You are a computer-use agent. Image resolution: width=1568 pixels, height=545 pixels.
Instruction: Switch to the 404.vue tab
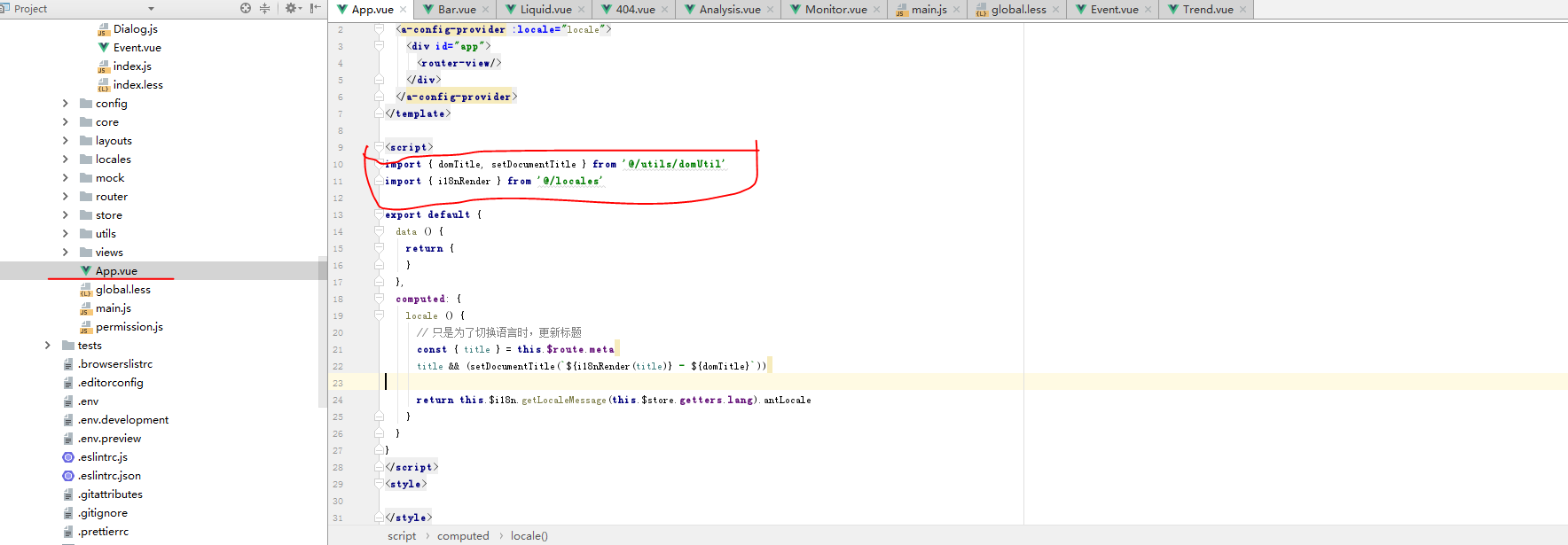[635, 10]
